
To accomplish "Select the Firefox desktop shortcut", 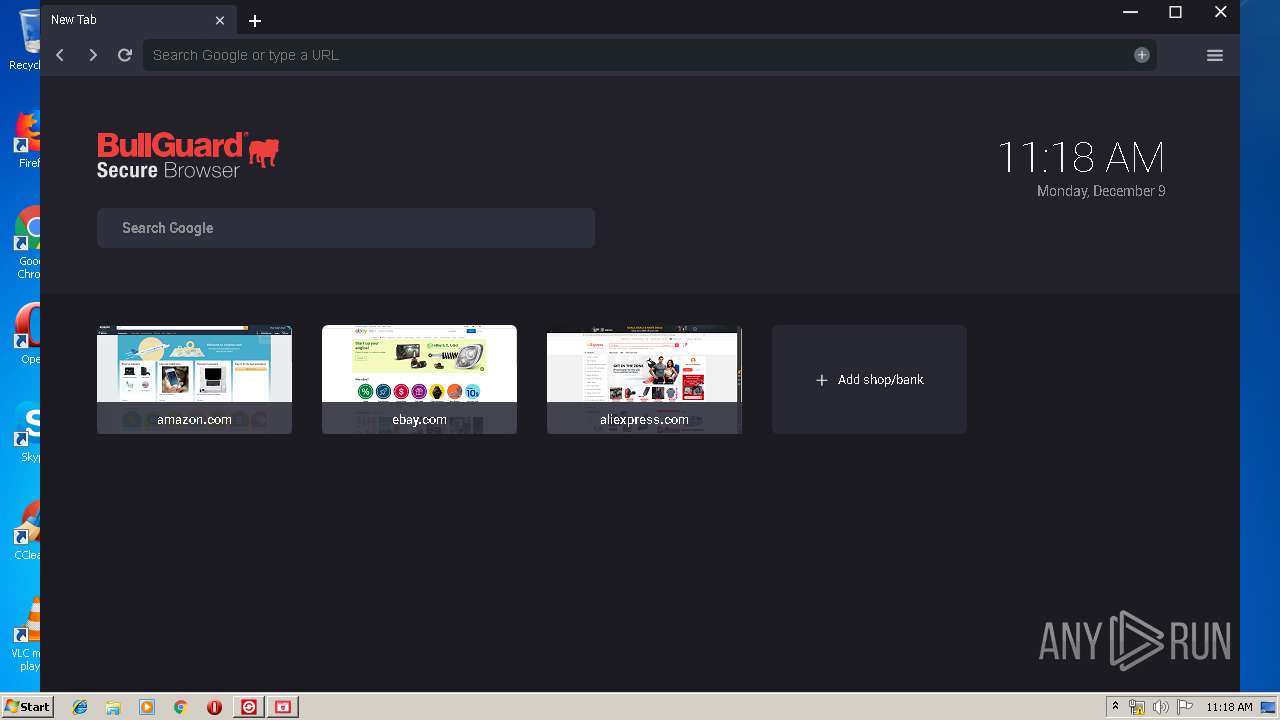I will (x=27, y=140).
